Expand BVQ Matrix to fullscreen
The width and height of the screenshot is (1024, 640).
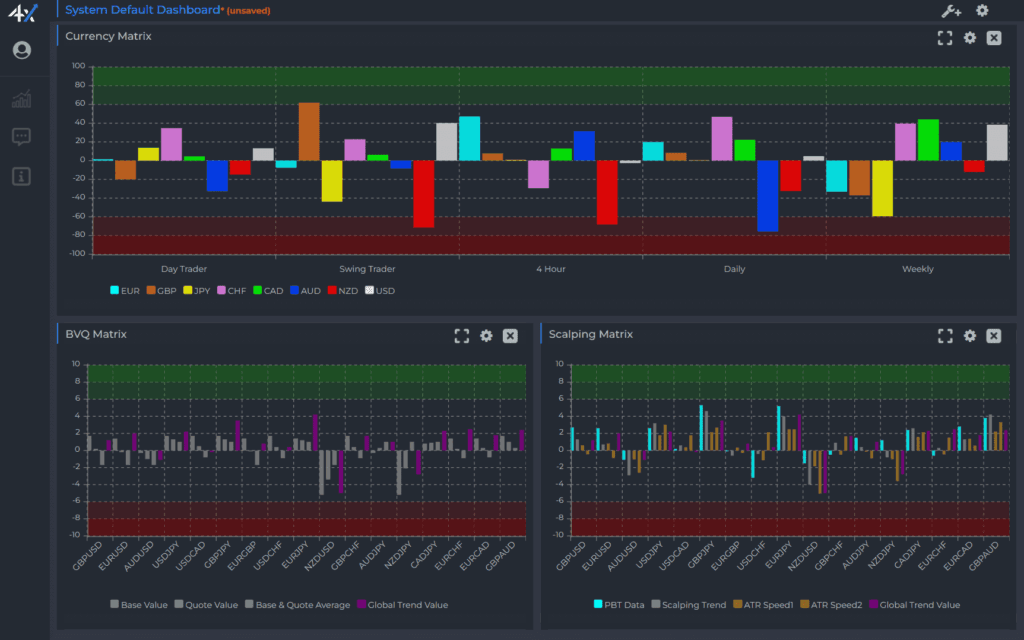(x=461, y=336)
